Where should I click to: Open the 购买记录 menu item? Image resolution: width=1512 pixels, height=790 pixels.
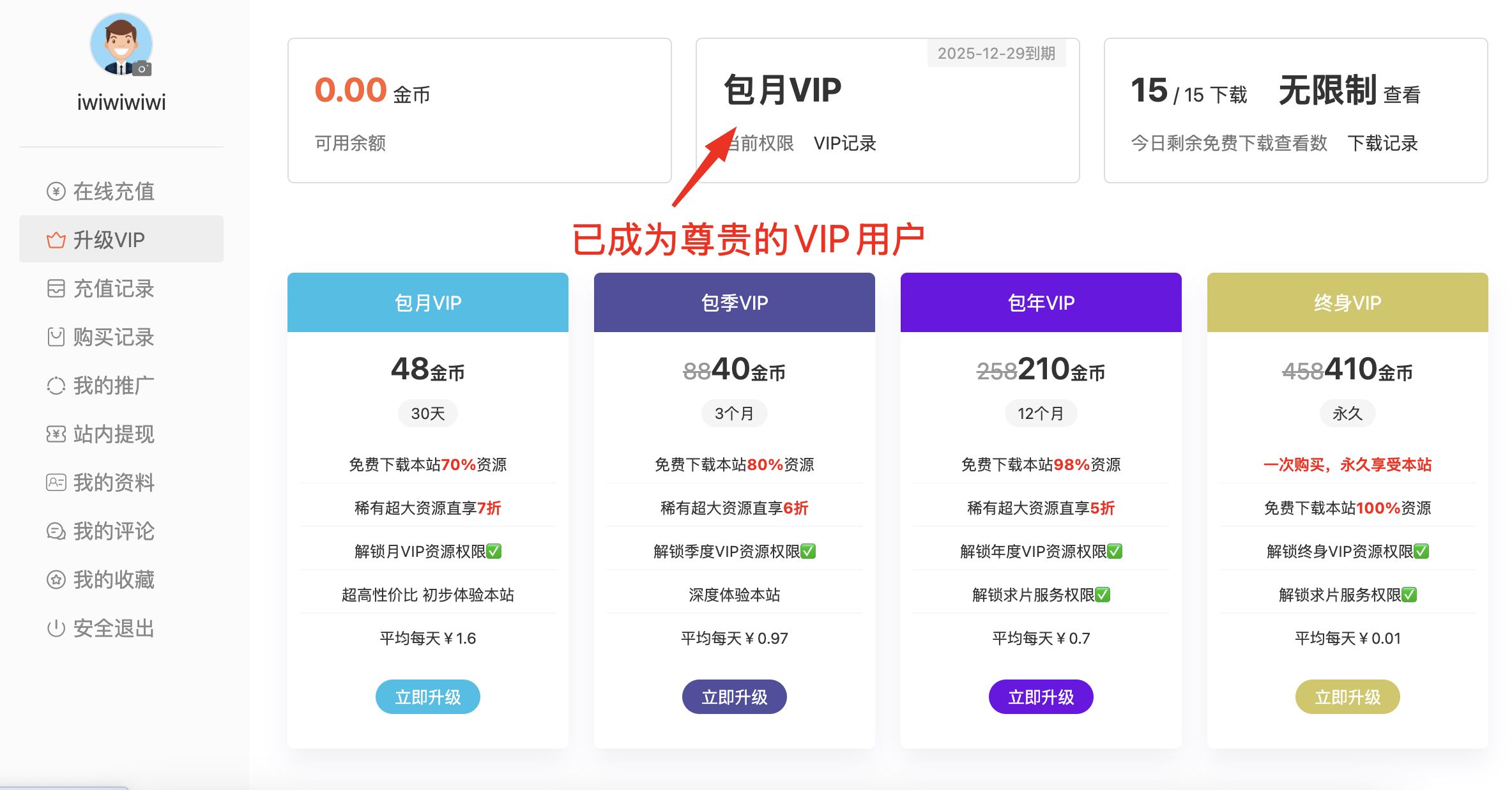coord(114,337)
